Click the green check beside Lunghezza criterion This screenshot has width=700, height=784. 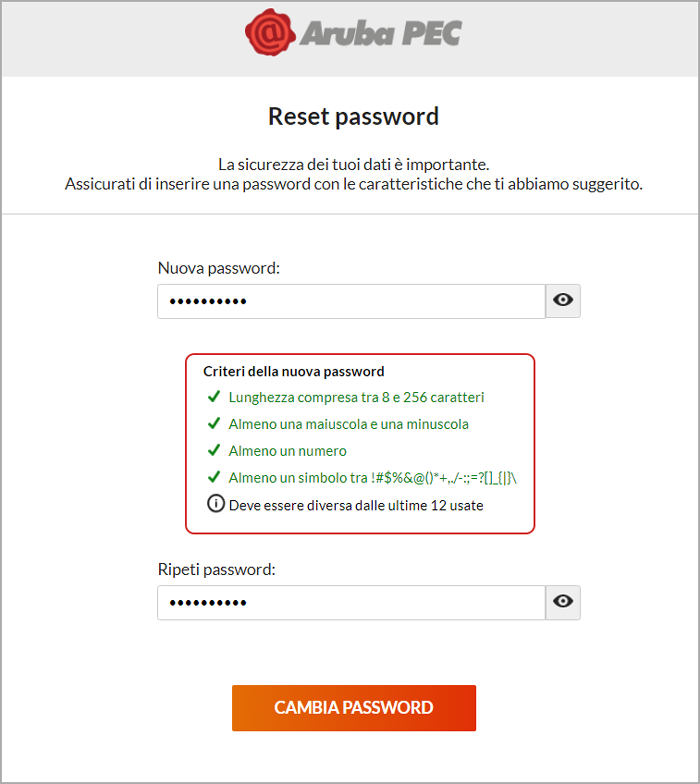(213, 397)
